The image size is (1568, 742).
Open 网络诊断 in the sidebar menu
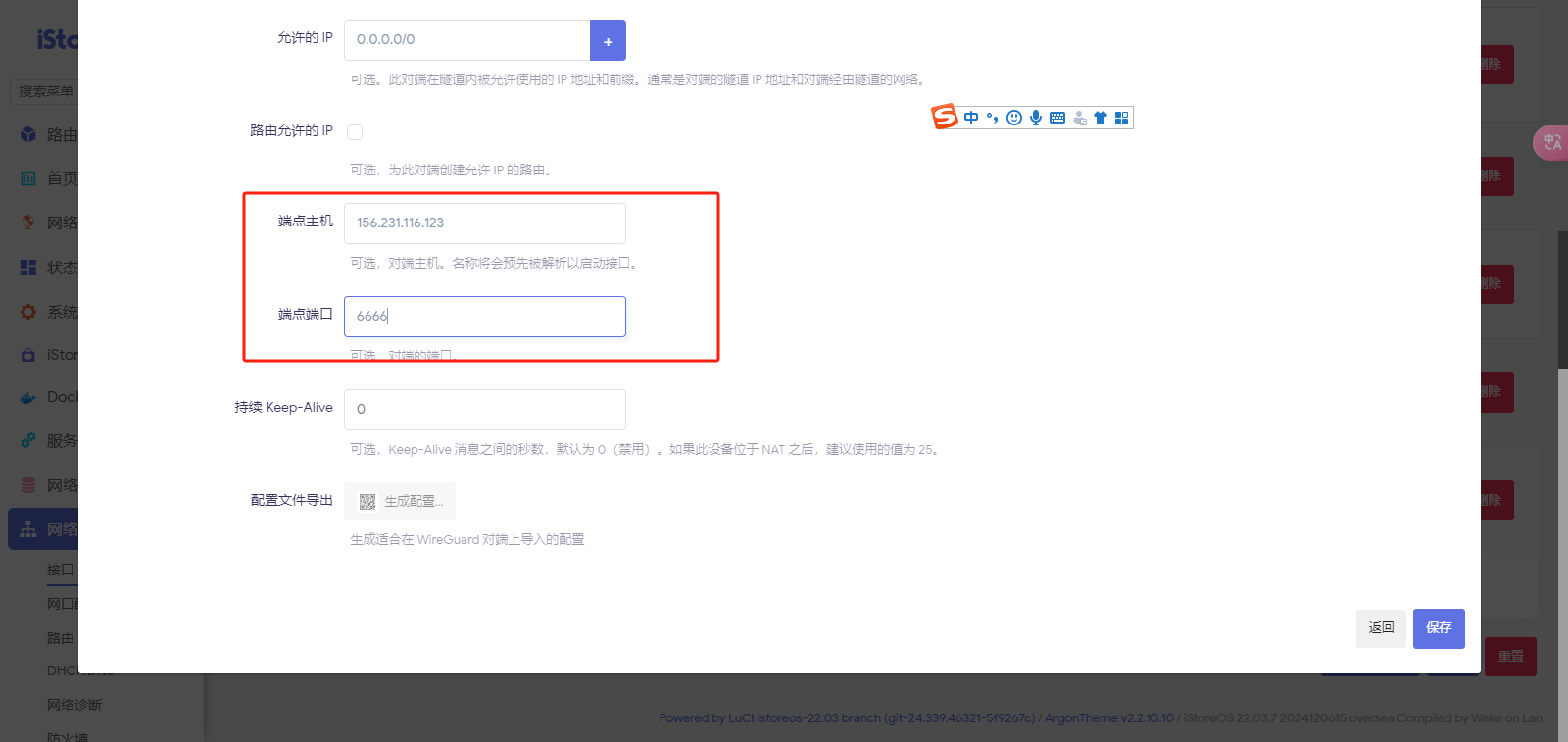(x=74, y=705)
